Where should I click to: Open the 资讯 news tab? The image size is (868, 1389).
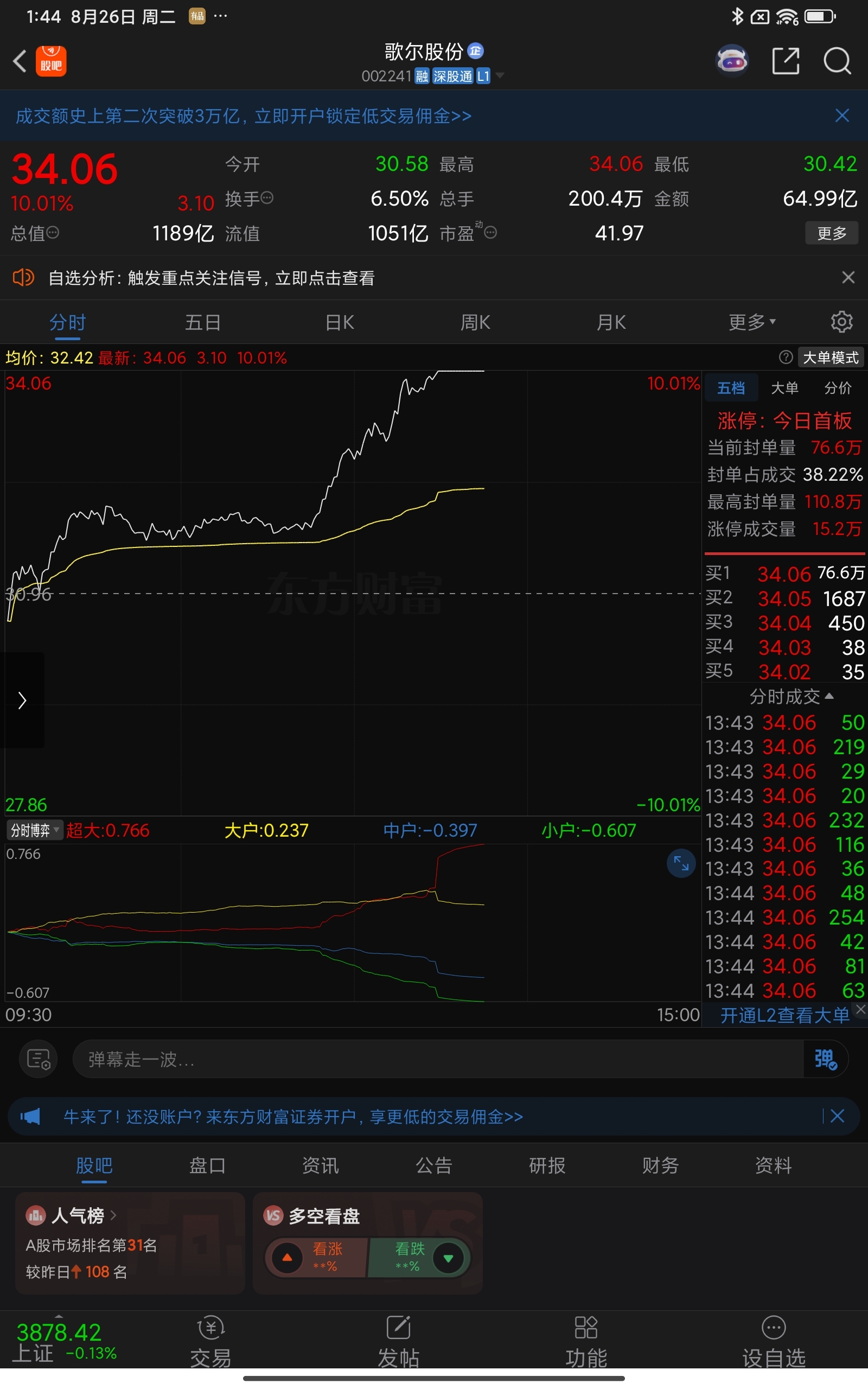click(x=320, y=1165)
